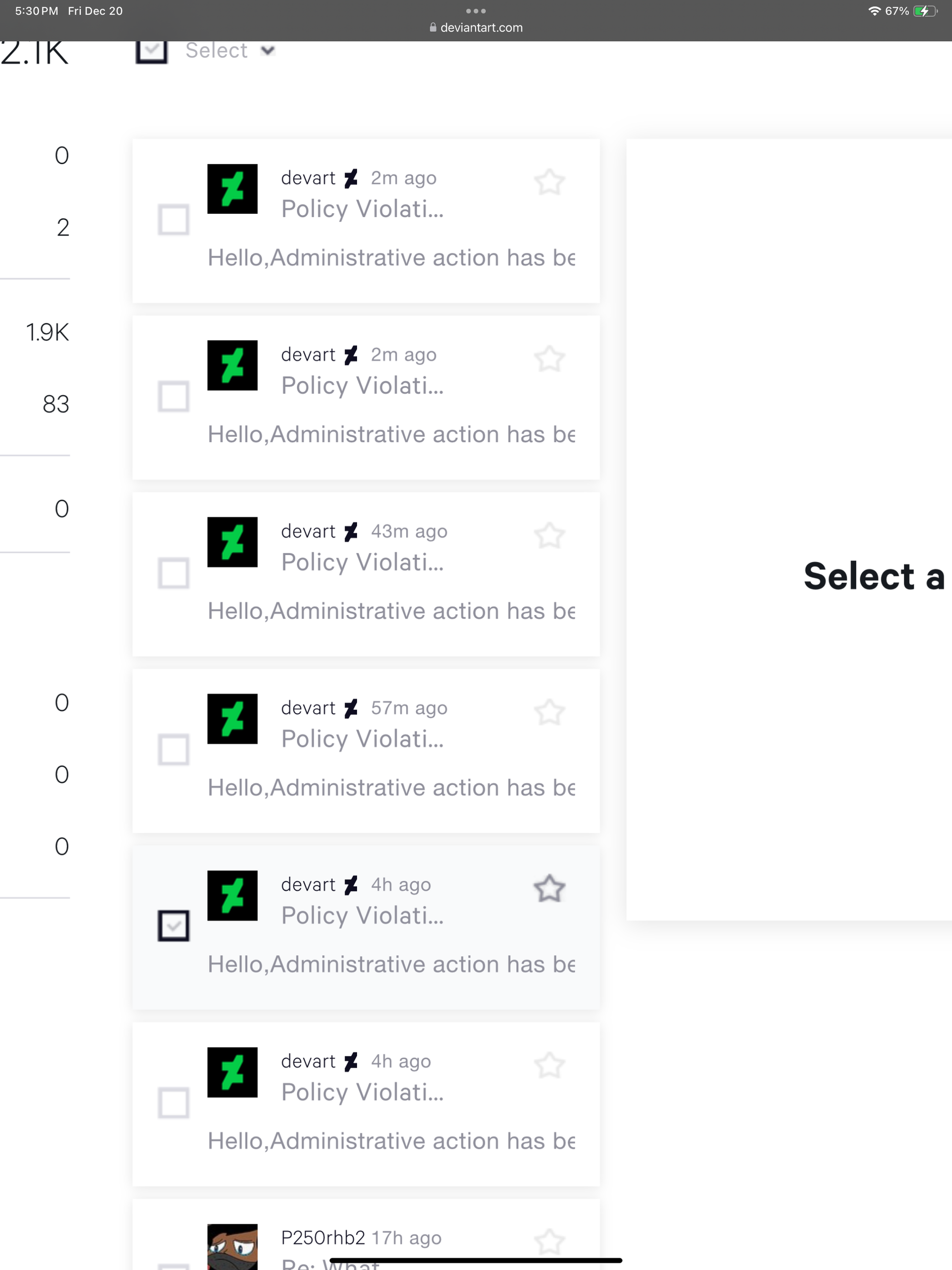The image size is (952, 1270).
Task: Click devart staff badge on 57m note
Action: pyautogui.click(x=351, y=708)
